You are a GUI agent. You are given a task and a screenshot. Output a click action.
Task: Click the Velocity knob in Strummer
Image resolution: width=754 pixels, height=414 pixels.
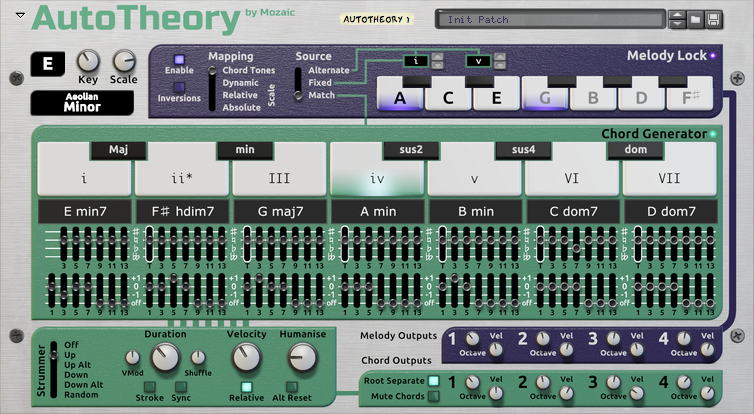[246, 358]
